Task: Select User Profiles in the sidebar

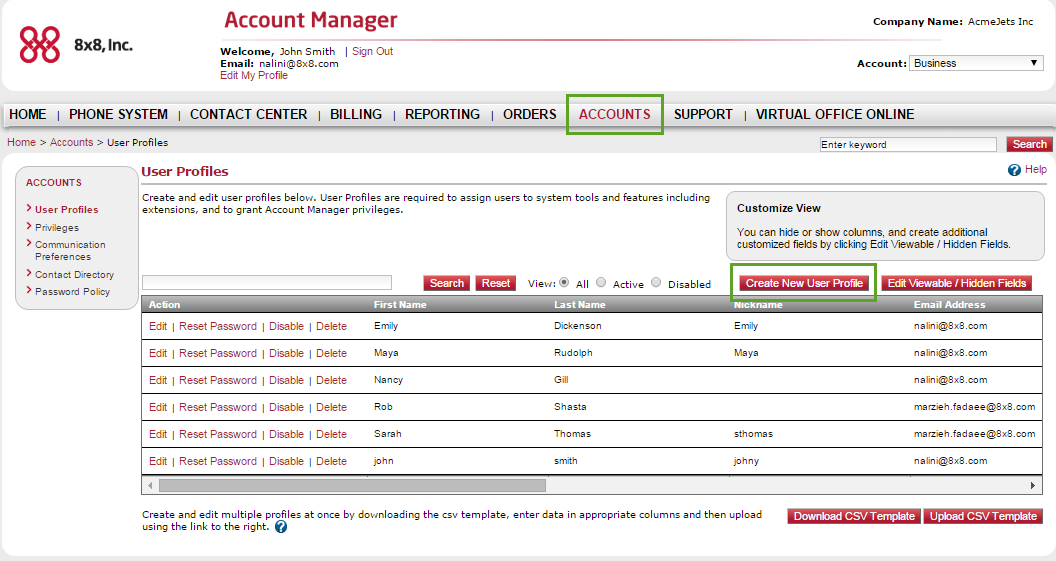Action: click(66, 209)
